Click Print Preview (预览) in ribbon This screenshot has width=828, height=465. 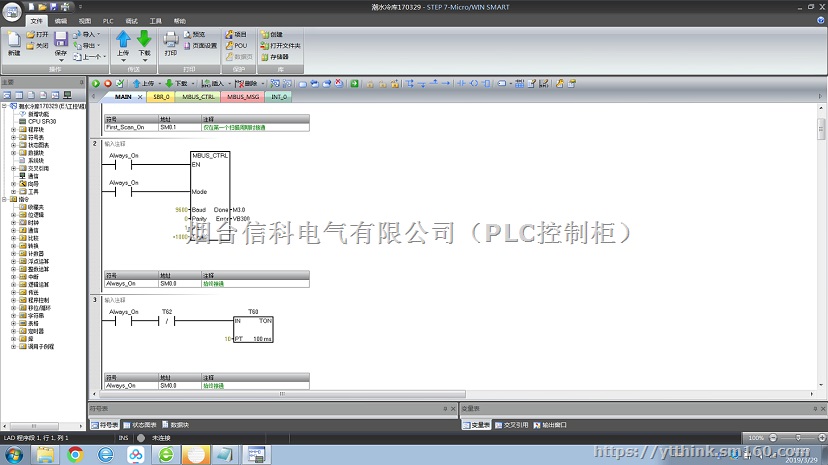(194, 34)
